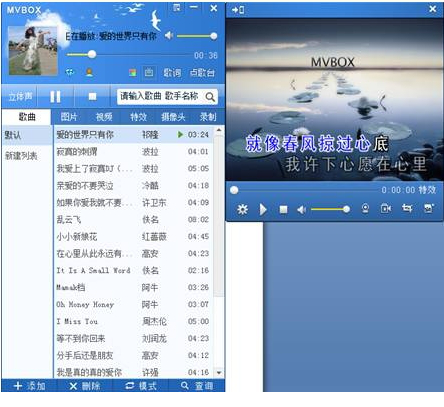Click playlist scrollbar down arrow

tap(219, 373)
